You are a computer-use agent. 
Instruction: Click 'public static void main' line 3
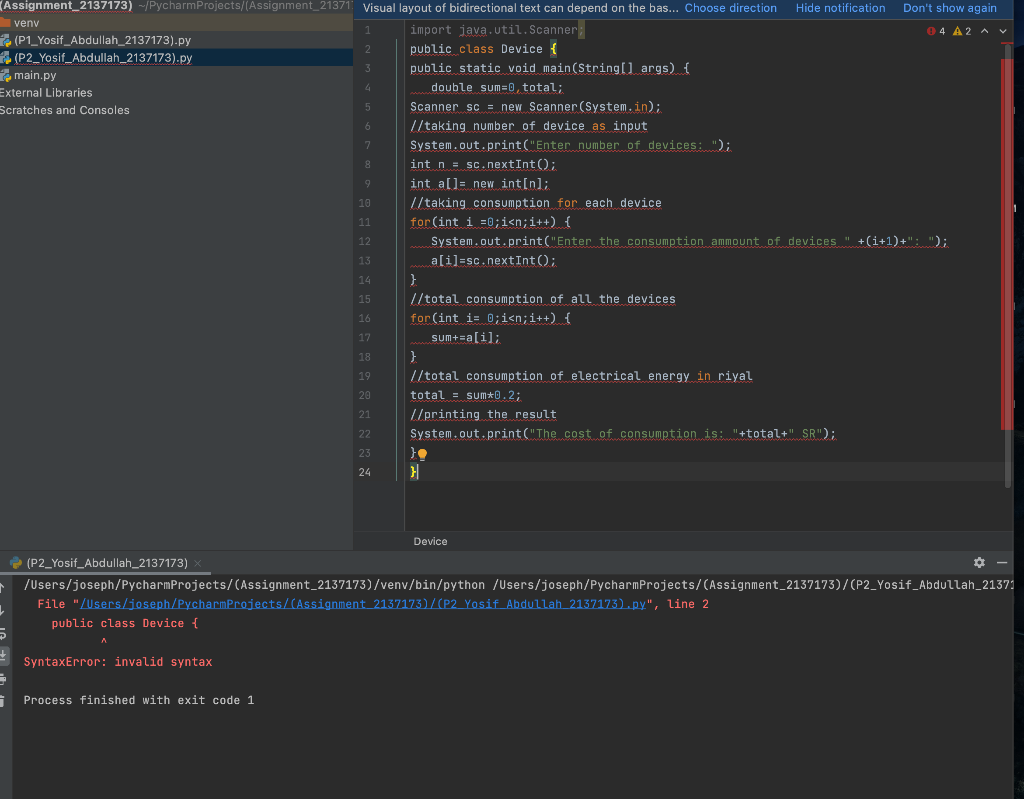click(x=549, y=68)
